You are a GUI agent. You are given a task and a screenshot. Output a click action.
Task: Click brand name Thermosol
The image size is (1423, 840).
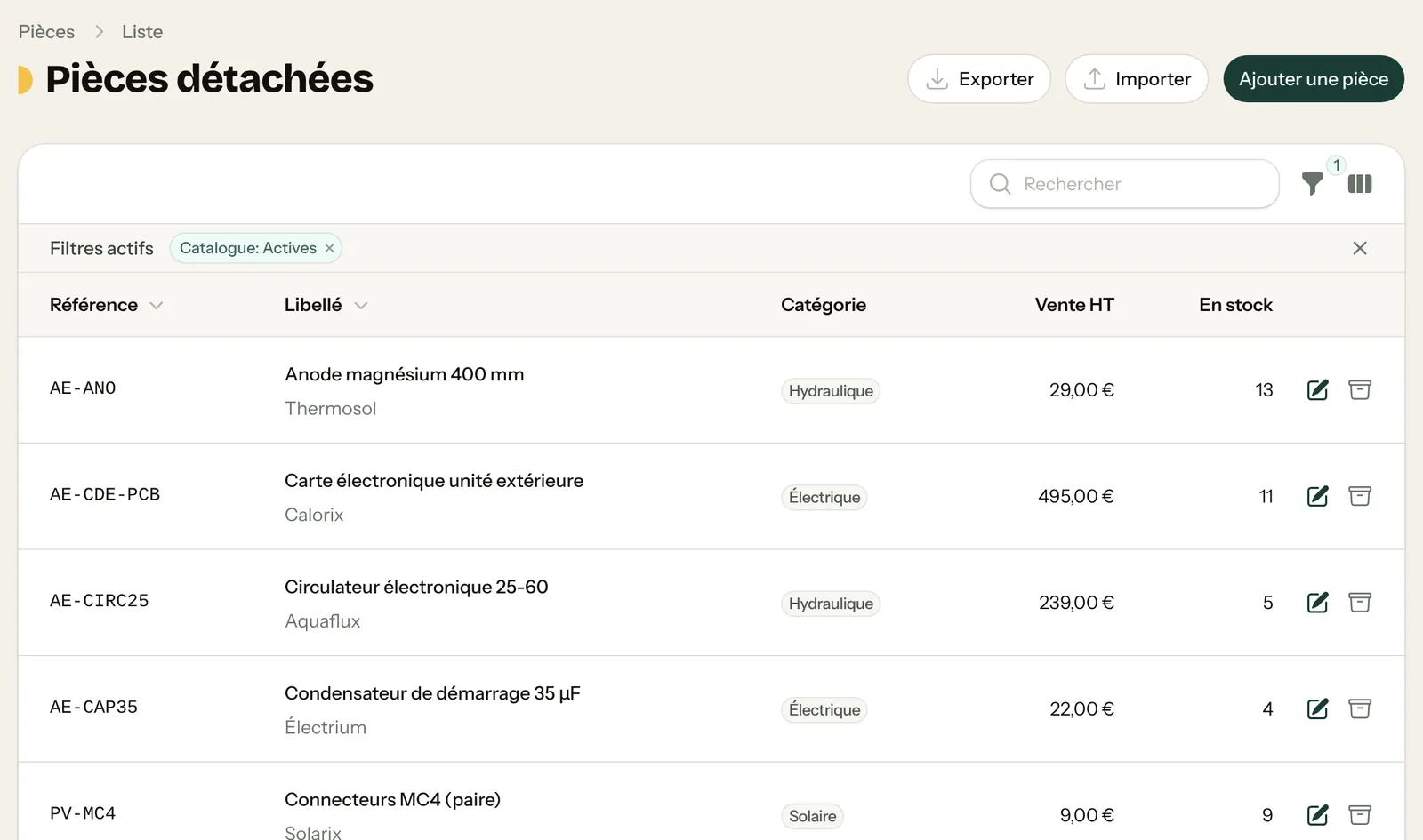coord(331,409)
